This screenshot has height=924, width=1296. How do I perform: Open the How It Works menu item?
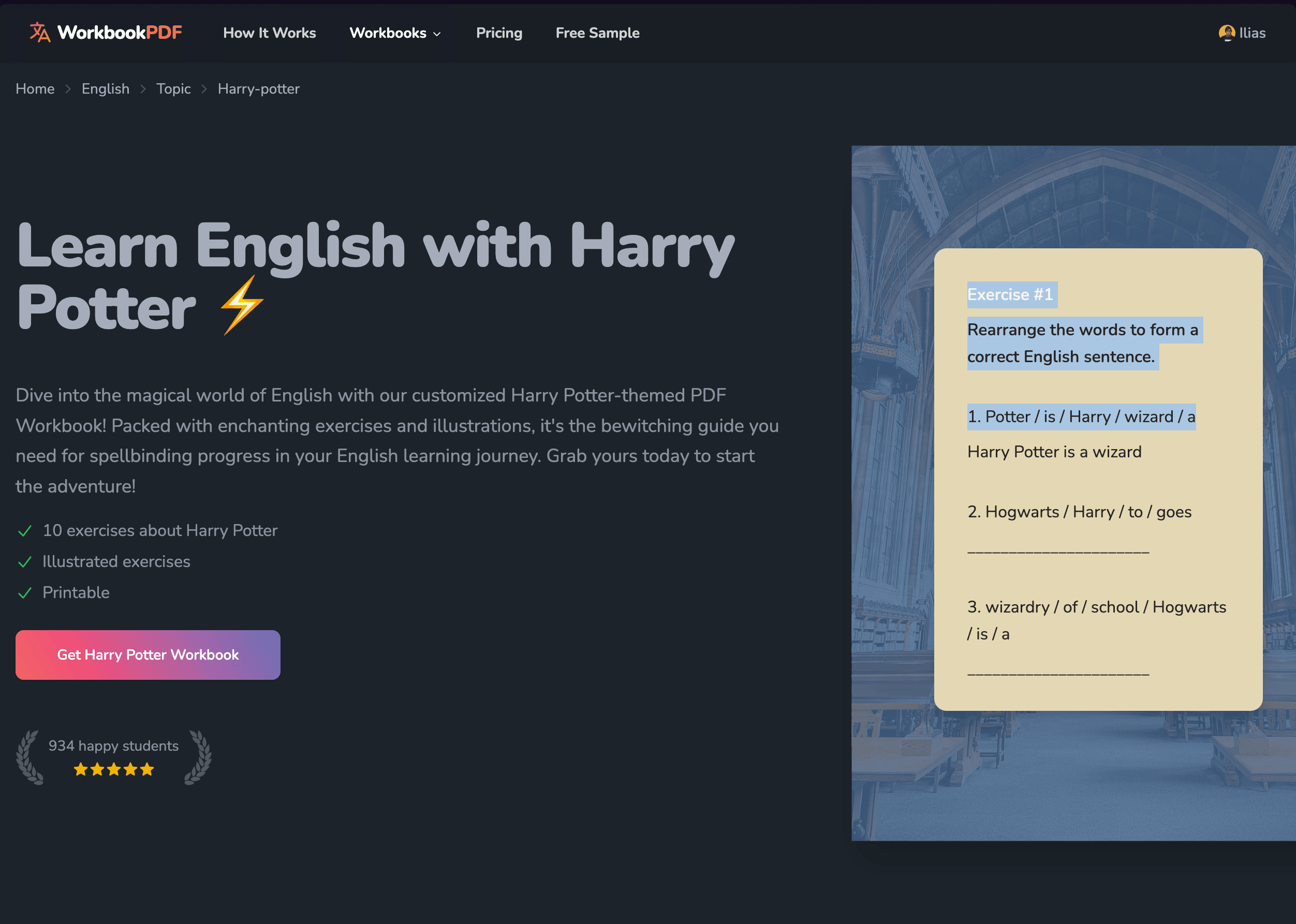point(269,33)
